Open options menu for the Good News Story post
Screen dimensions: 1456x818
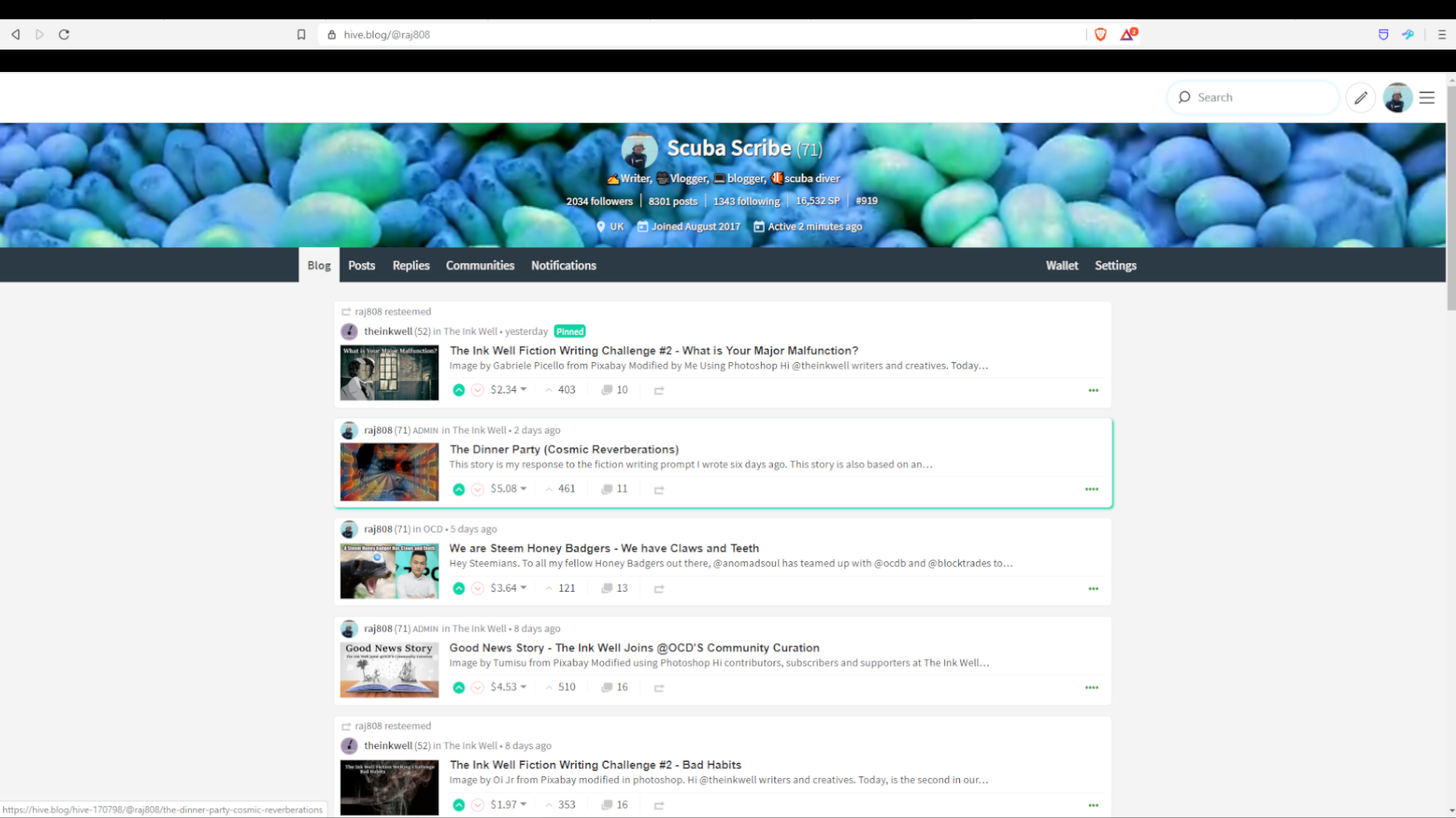pos(1091,688)
